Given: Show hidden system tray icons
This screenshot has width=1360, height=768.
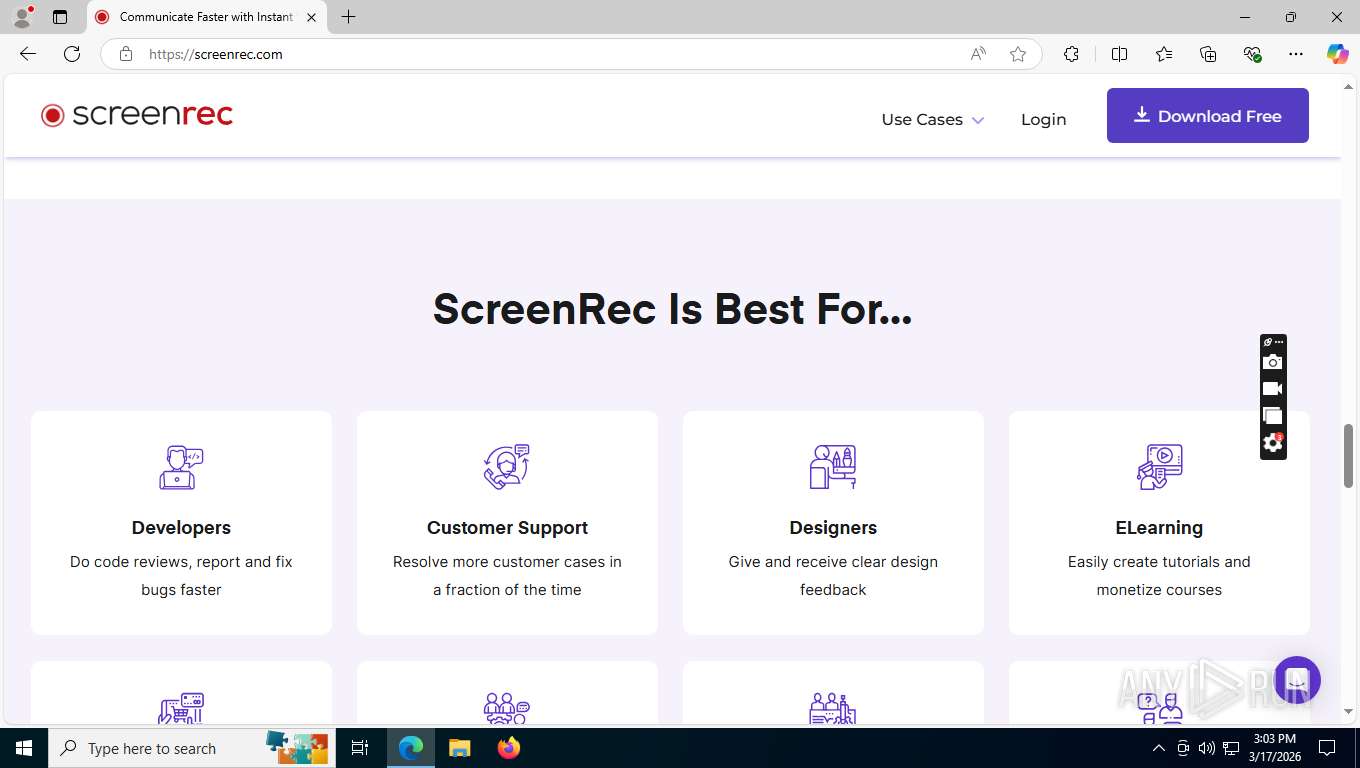Looking at the screenshot, I should point(1158,748).
